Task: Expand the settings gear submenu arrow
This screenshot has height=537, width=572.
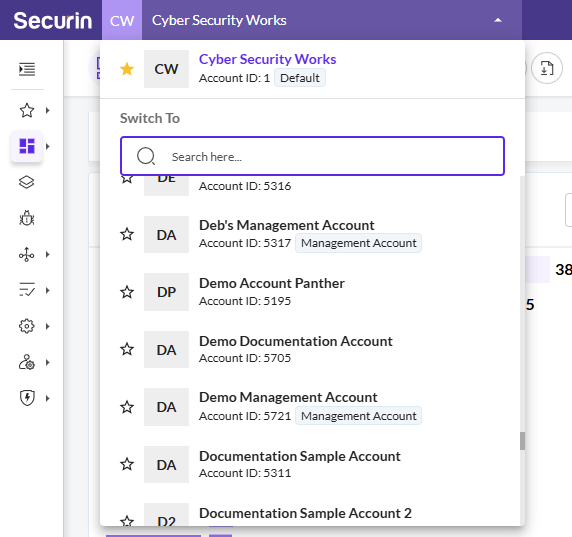Action: click(x=47, y=326)
